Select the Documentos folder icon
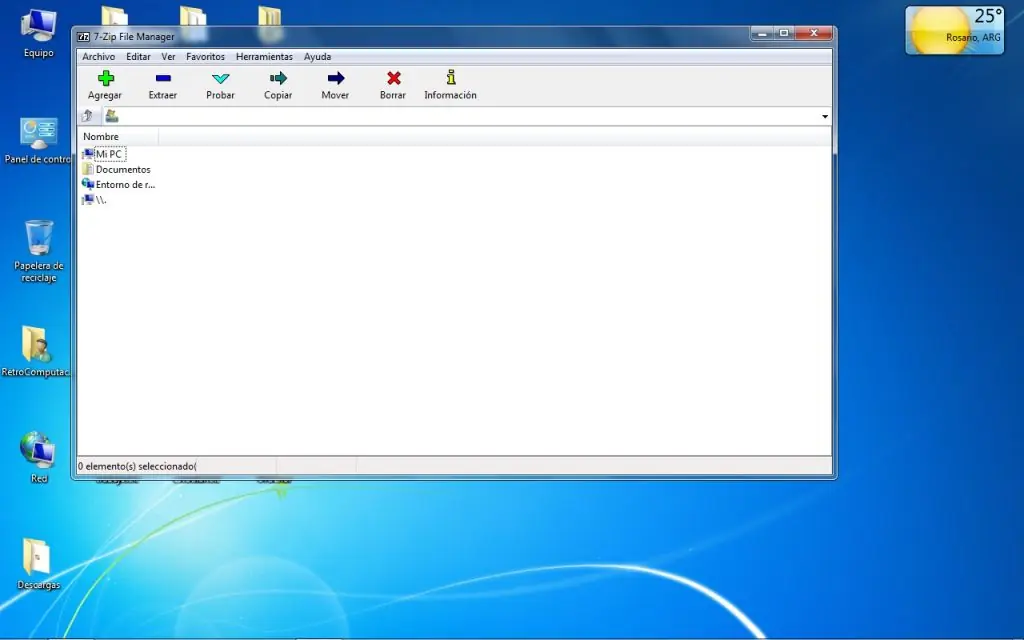Viewport: 1024px width, 640px height. point(88,169)
